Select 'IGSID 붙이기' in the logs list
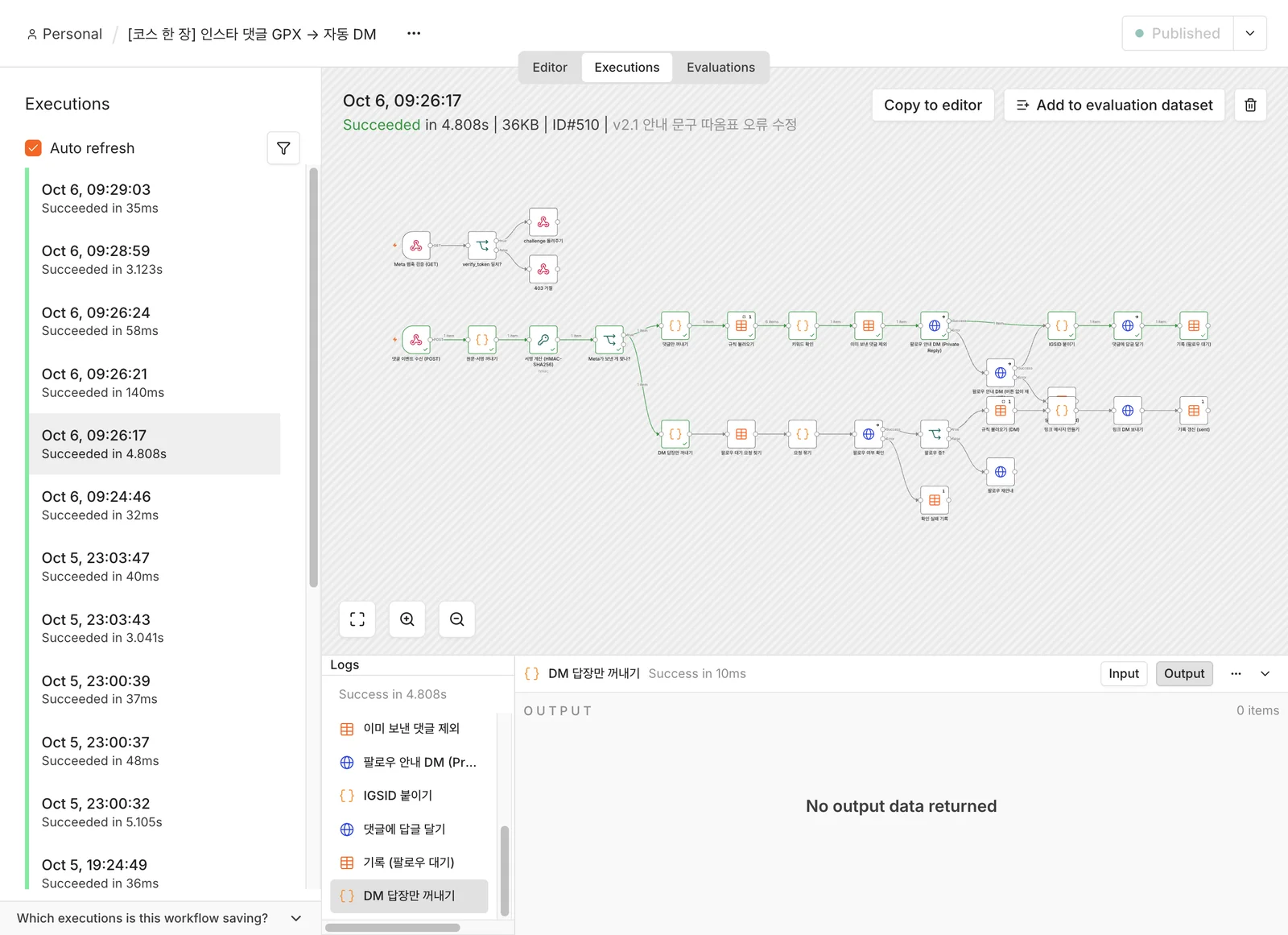 (x=409, y=796)
